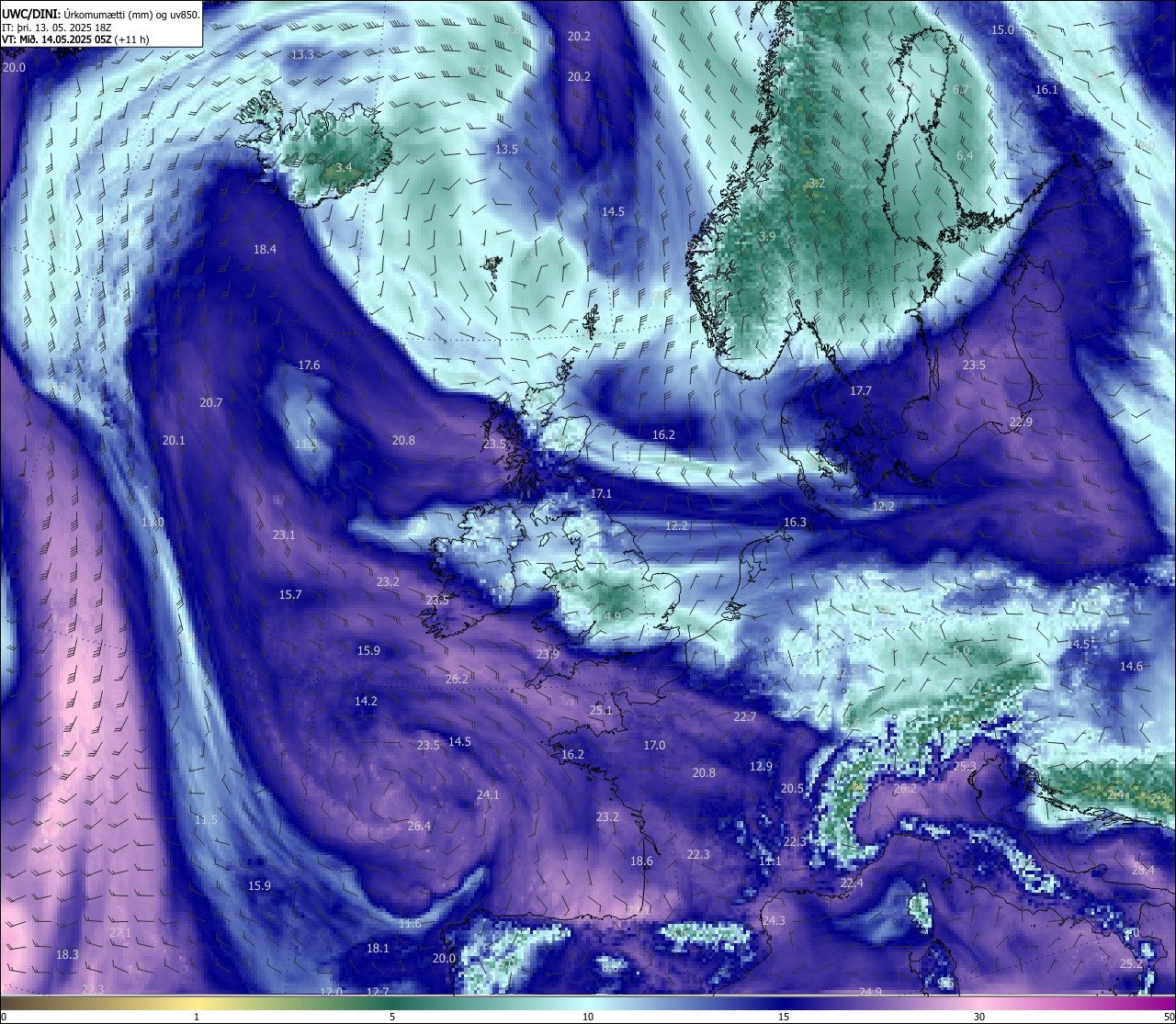Click the 23.9 value near Cornwall

[548, 653]
